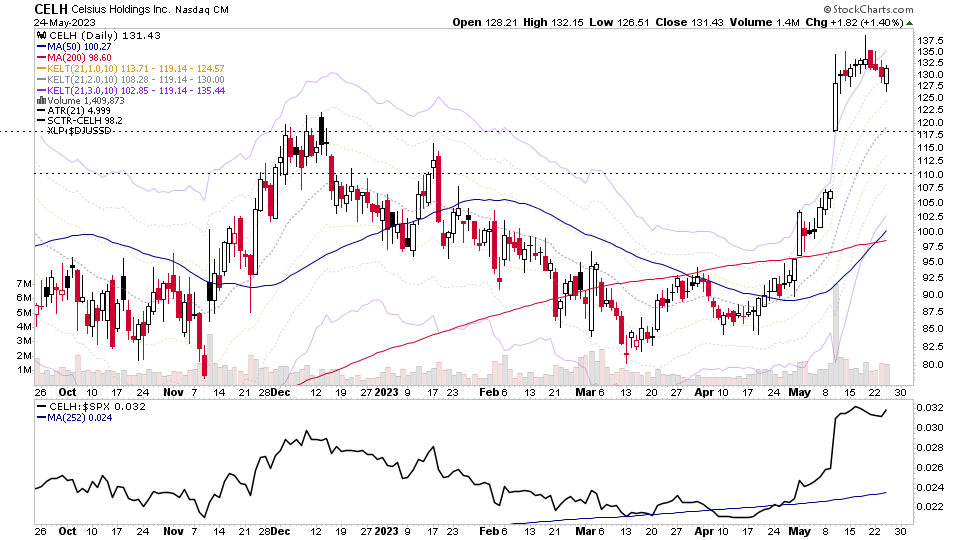960x540 pixels.
Task: Click the 0.026 ratio axis label
Action: coord(930,468)
